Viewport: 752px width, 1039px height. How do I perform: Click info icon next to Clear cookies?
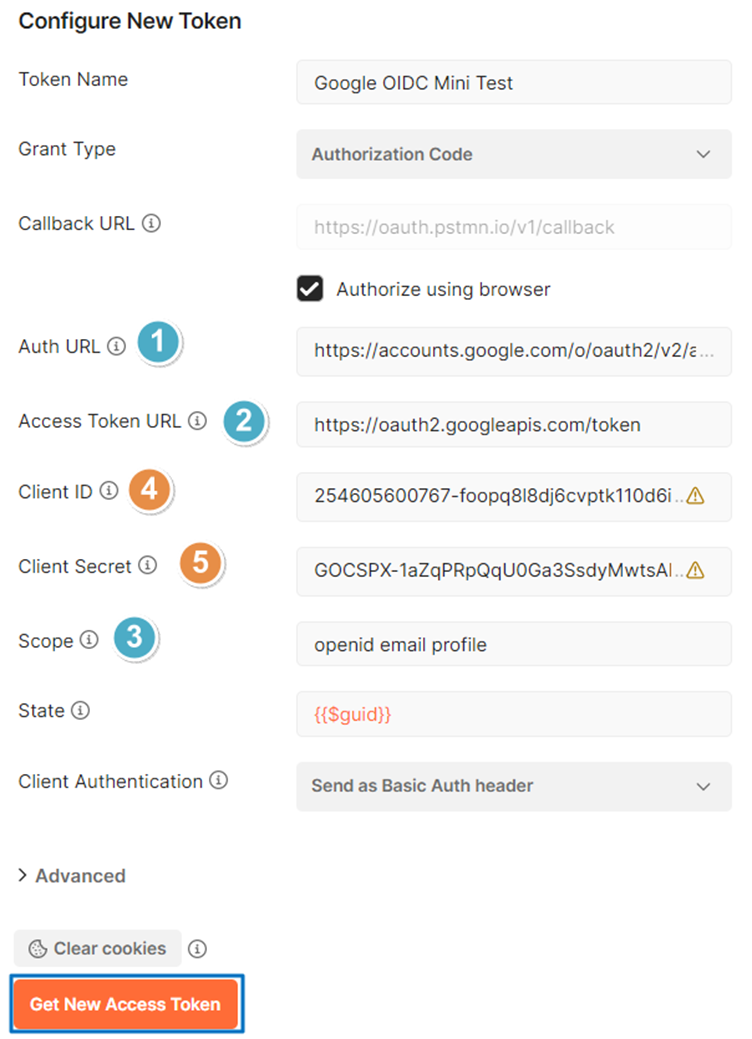[198, 948]
